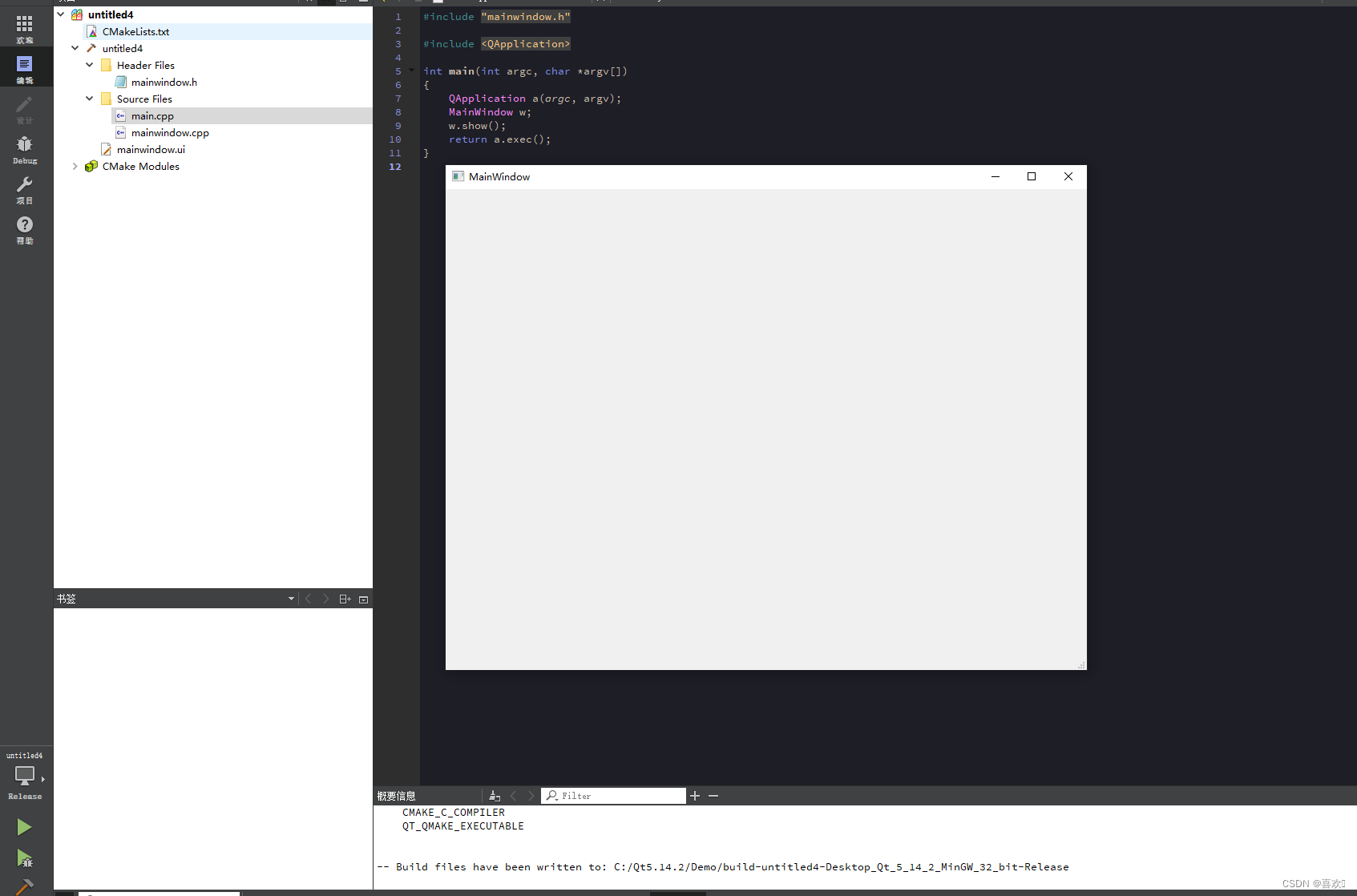The width and height of the screenshot is (1357, 896).
Task: Click the Filter search field
Action: [x=613, y=795]
